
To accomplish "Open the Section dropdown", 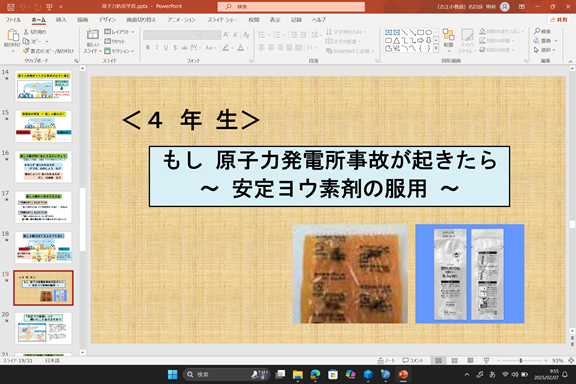I will 119,51.
